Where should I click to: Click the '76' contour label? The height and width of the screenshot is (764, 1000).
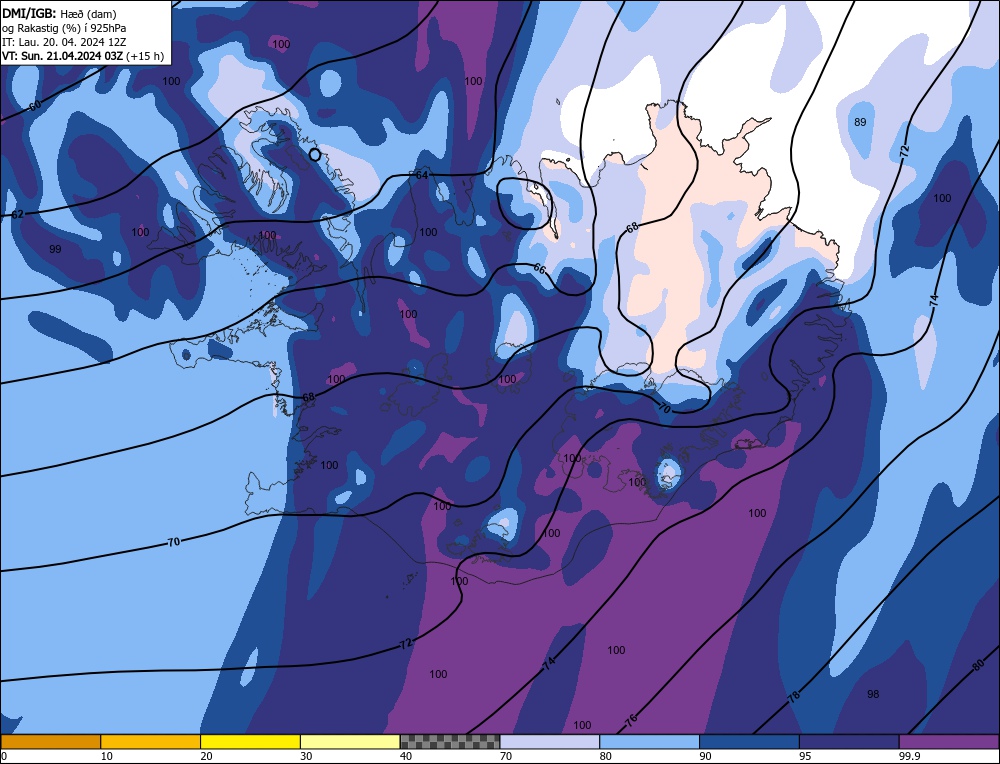631,721
